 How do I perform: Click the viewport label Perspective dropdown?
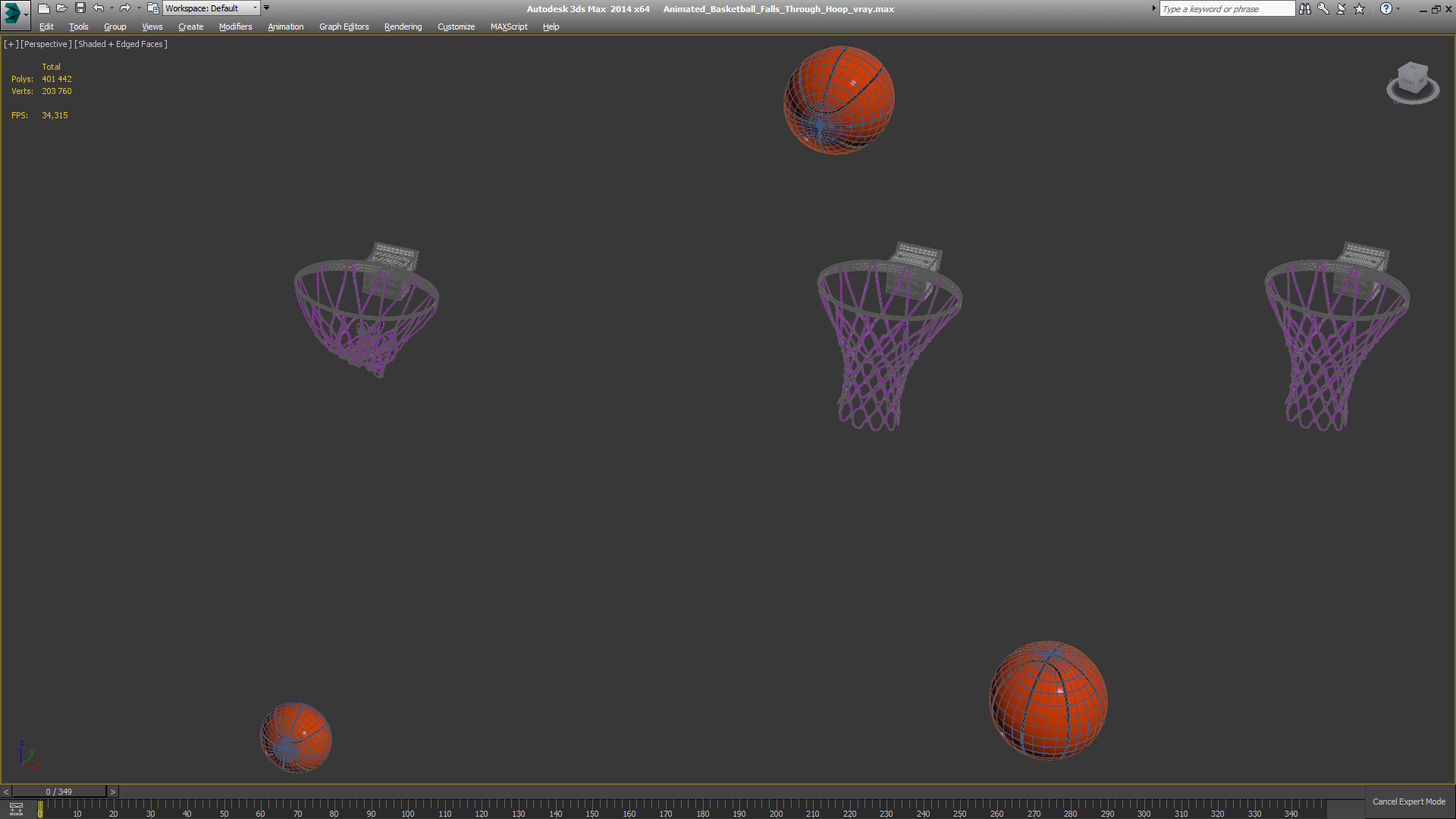coord(45,43)
